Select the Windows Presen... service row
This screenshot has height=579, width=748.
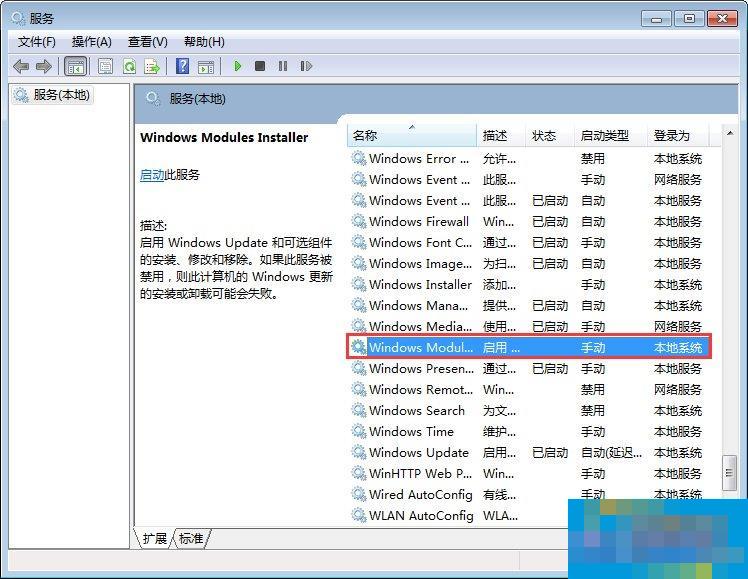[x=529, y=368]
